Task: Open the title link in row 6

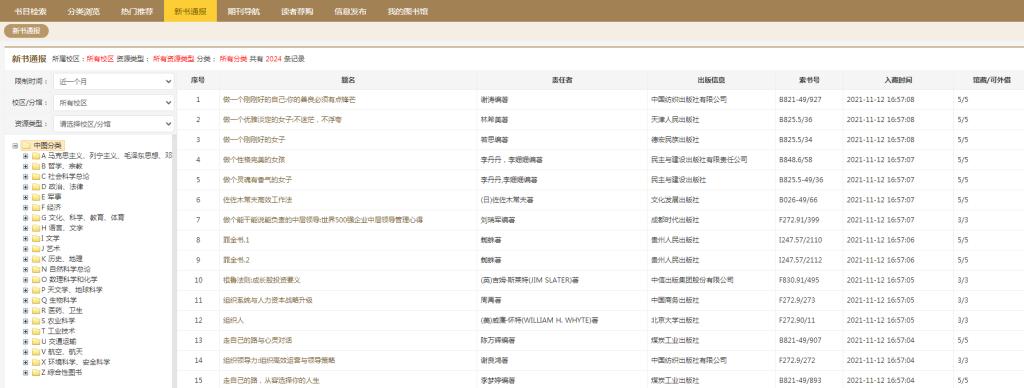Action: [257, 200]
